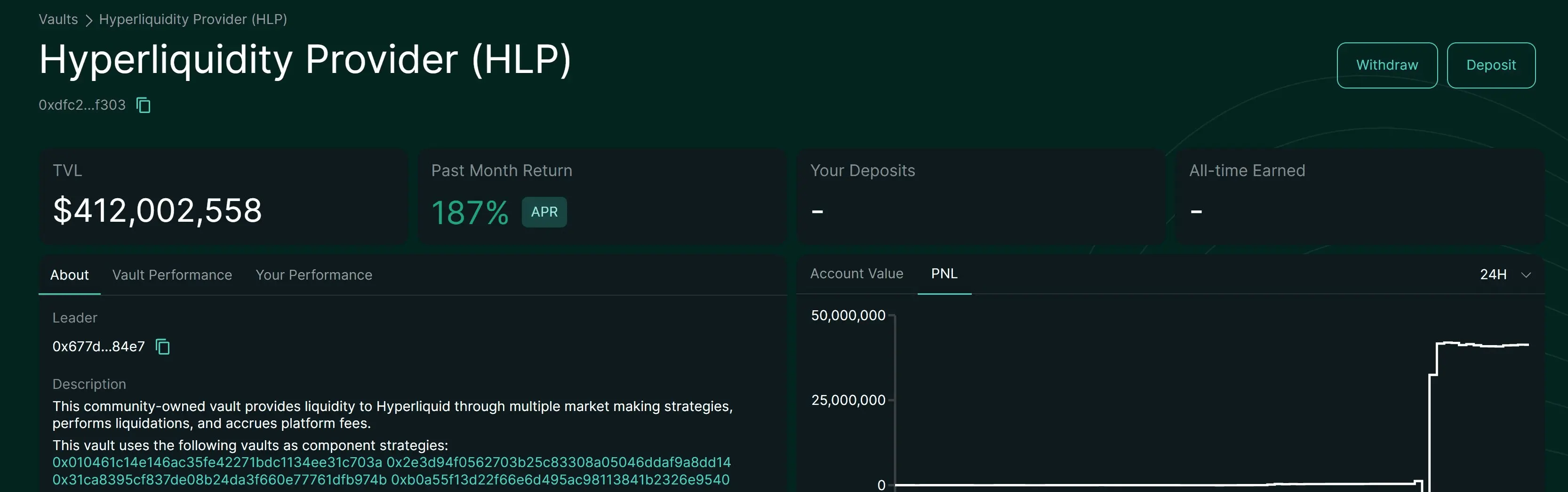Viewport: 1568px width, 492px height.
Task: Open component vault 0x010461c14e146ac35fe42271bdc1134ee31c703a
Action: point(217,463)
